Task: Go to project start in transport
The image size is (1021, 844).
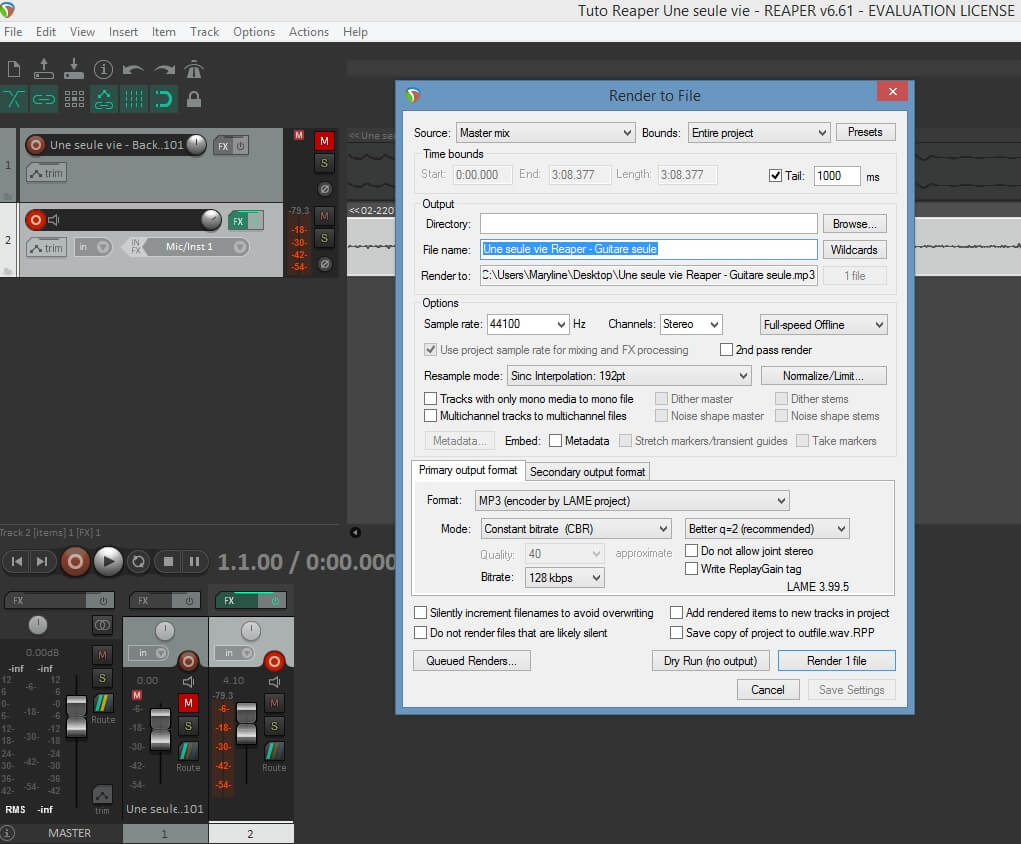Action: click(x=17, y=561)
